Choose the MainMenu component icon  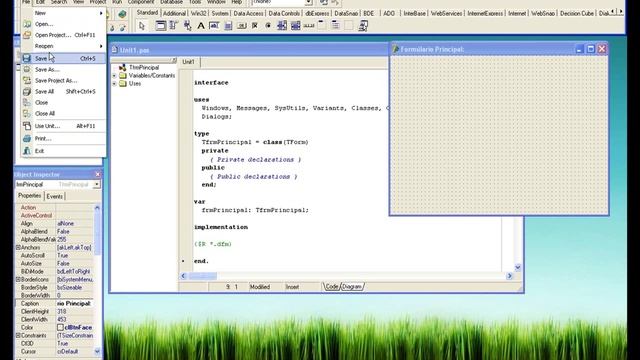(x=174, y=26)
